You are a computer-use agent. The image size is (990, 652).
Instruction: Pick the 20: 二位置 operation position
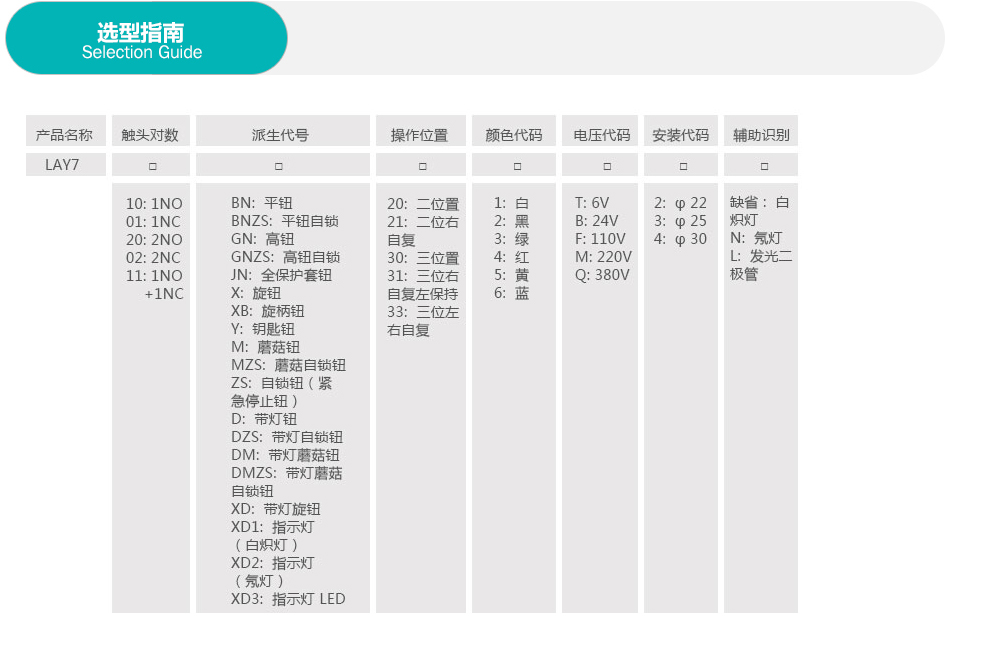tap(423, 203)
